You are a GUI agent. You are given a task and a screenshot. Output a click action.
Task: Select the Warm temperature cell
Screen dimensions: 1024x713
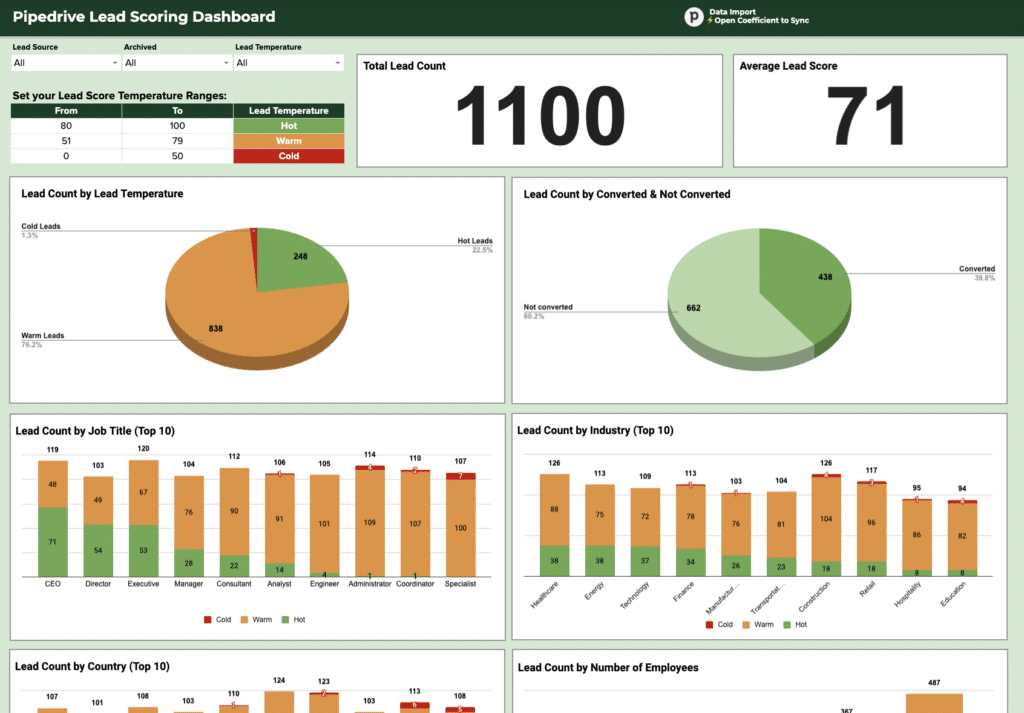[x=289, y=141]
